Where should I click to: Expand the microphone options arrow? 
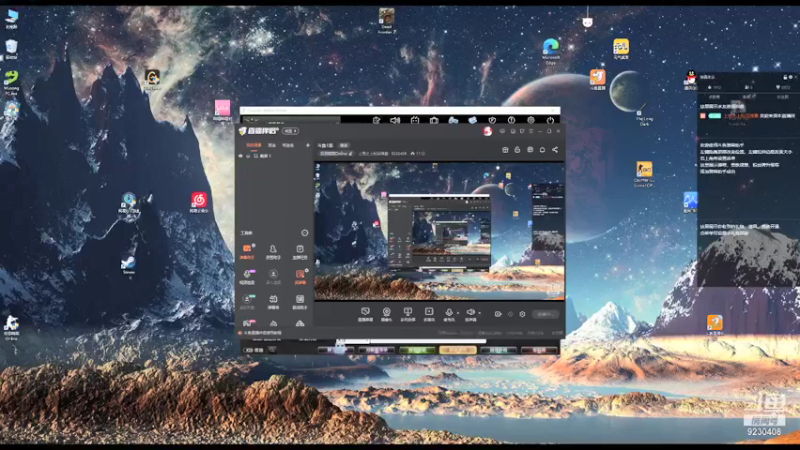coord(458,313)
